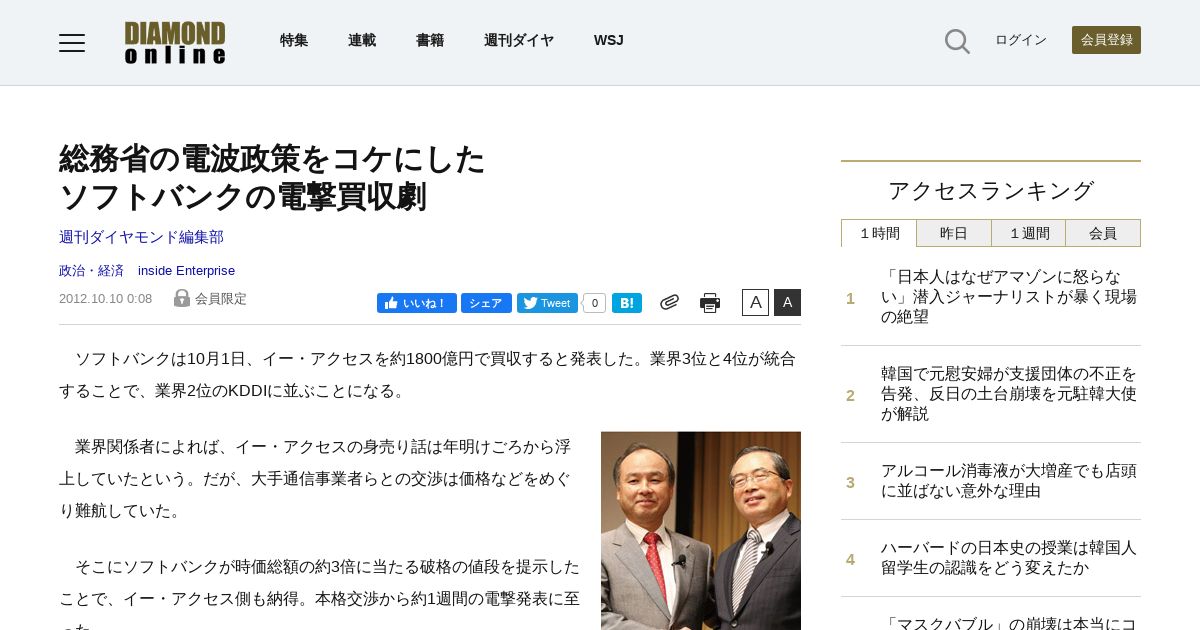Open 連載 in navigation

point(362,40)
